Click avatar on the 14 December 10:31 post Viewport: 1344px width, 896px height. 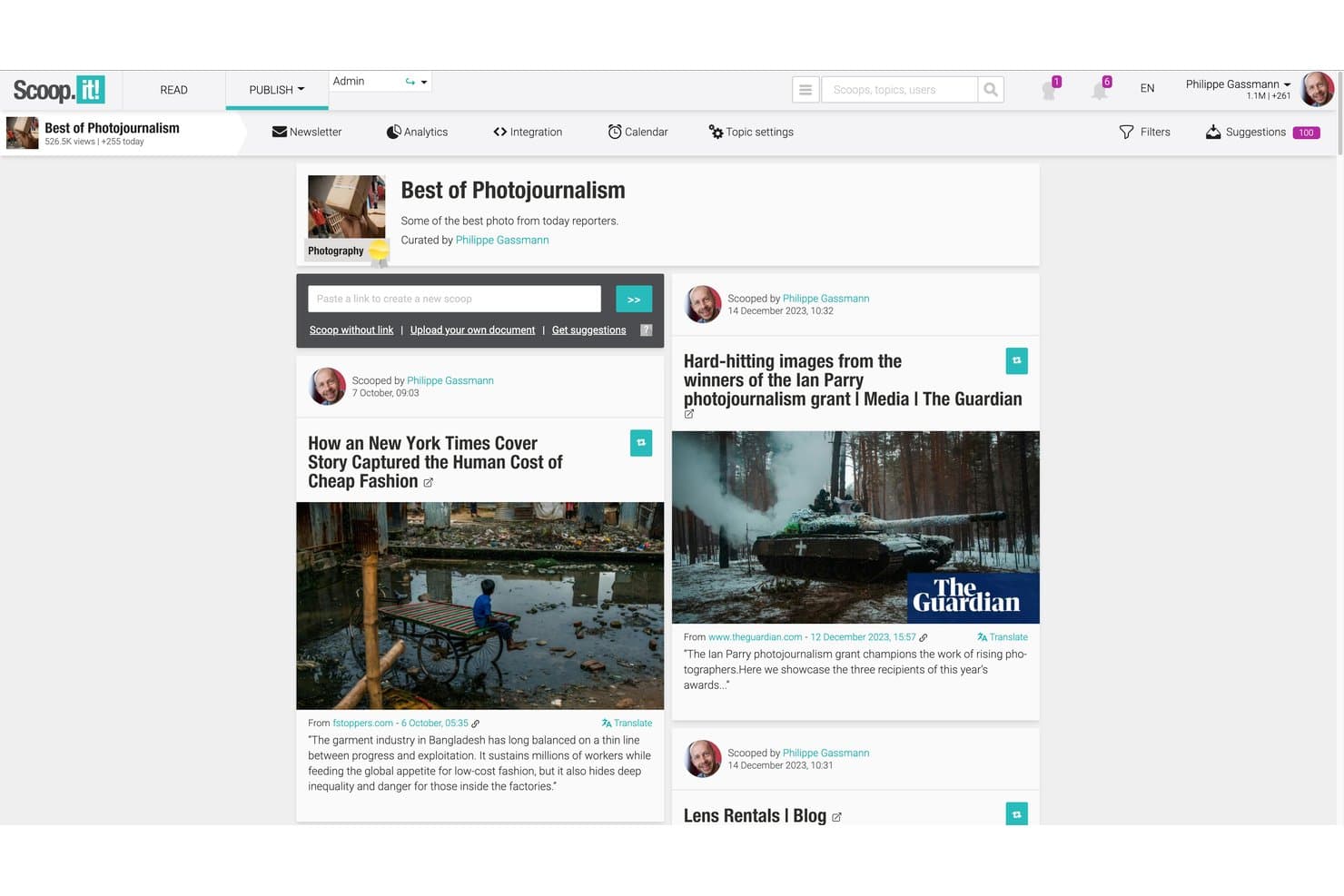[703, 759]
